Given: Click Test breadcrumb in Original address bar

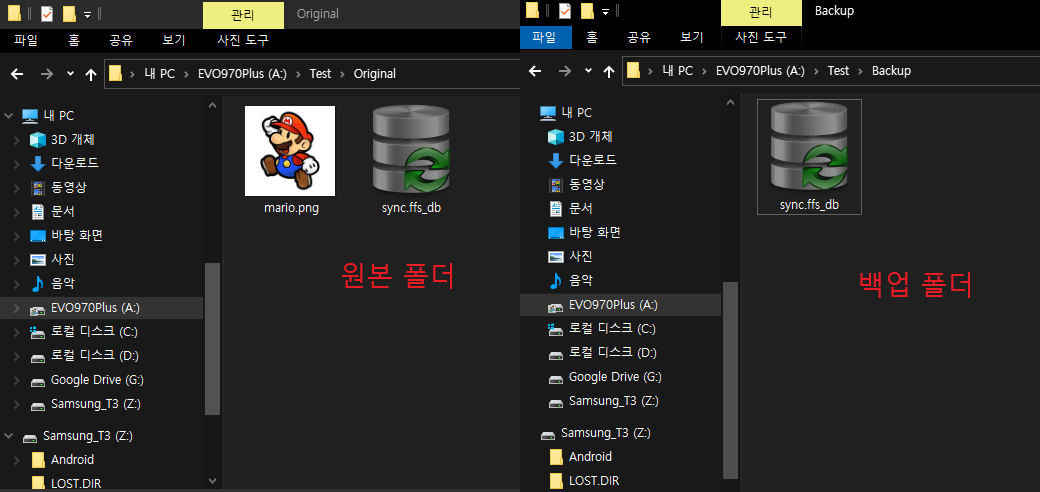Looking at the screenshot, I should 320,74.
